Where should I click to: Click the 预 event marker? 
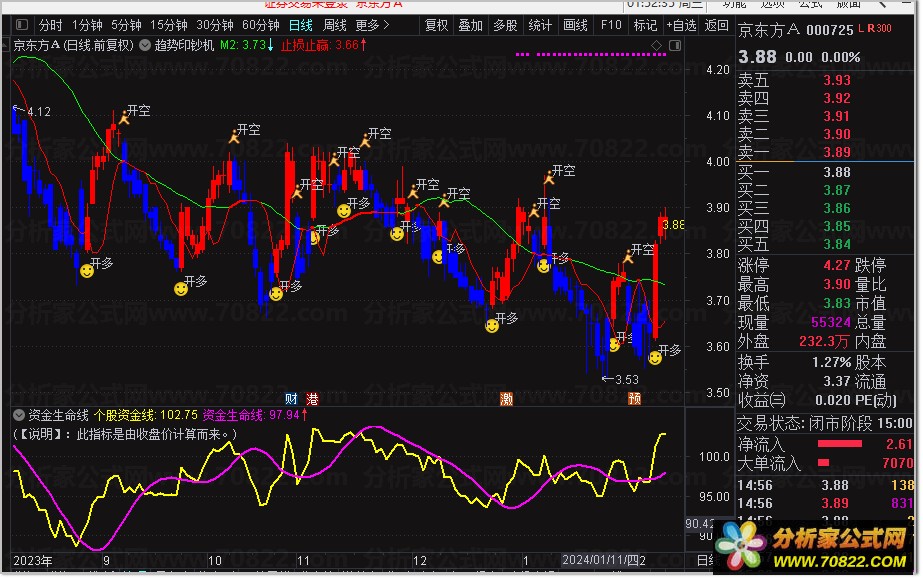pos(635,398)
